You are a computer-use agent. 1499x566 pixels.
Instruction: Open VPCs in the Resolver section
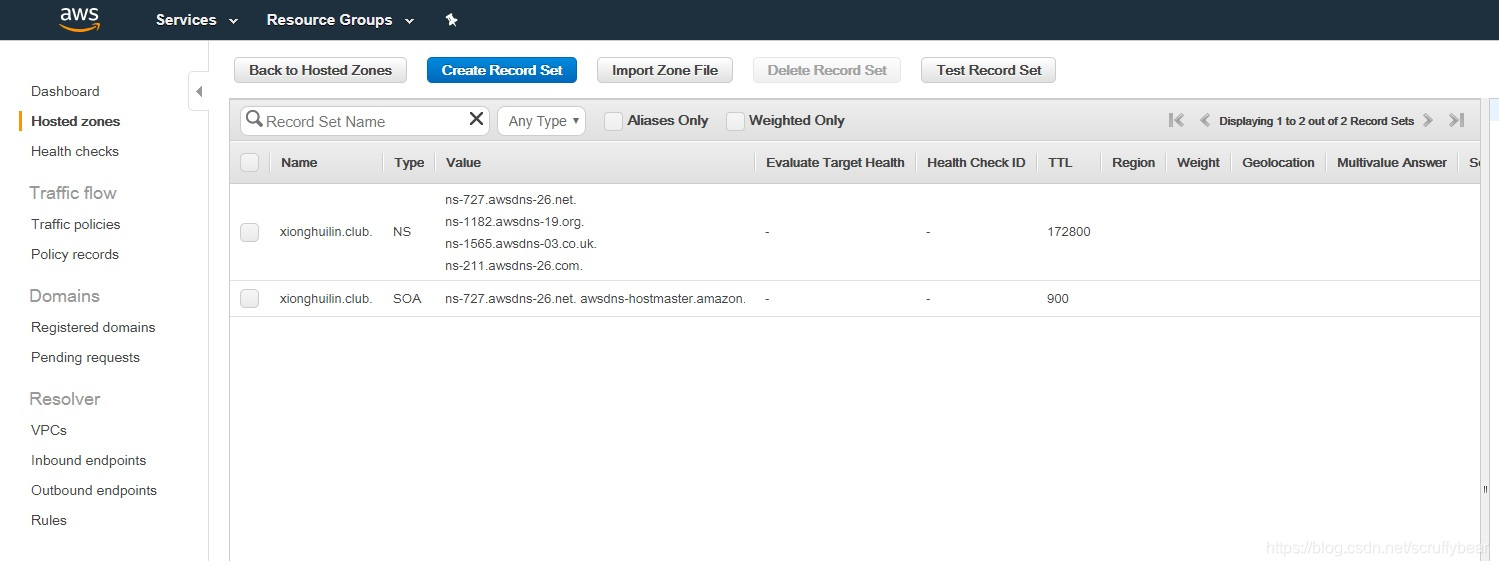pyautogui.click(x=49, y=430)
